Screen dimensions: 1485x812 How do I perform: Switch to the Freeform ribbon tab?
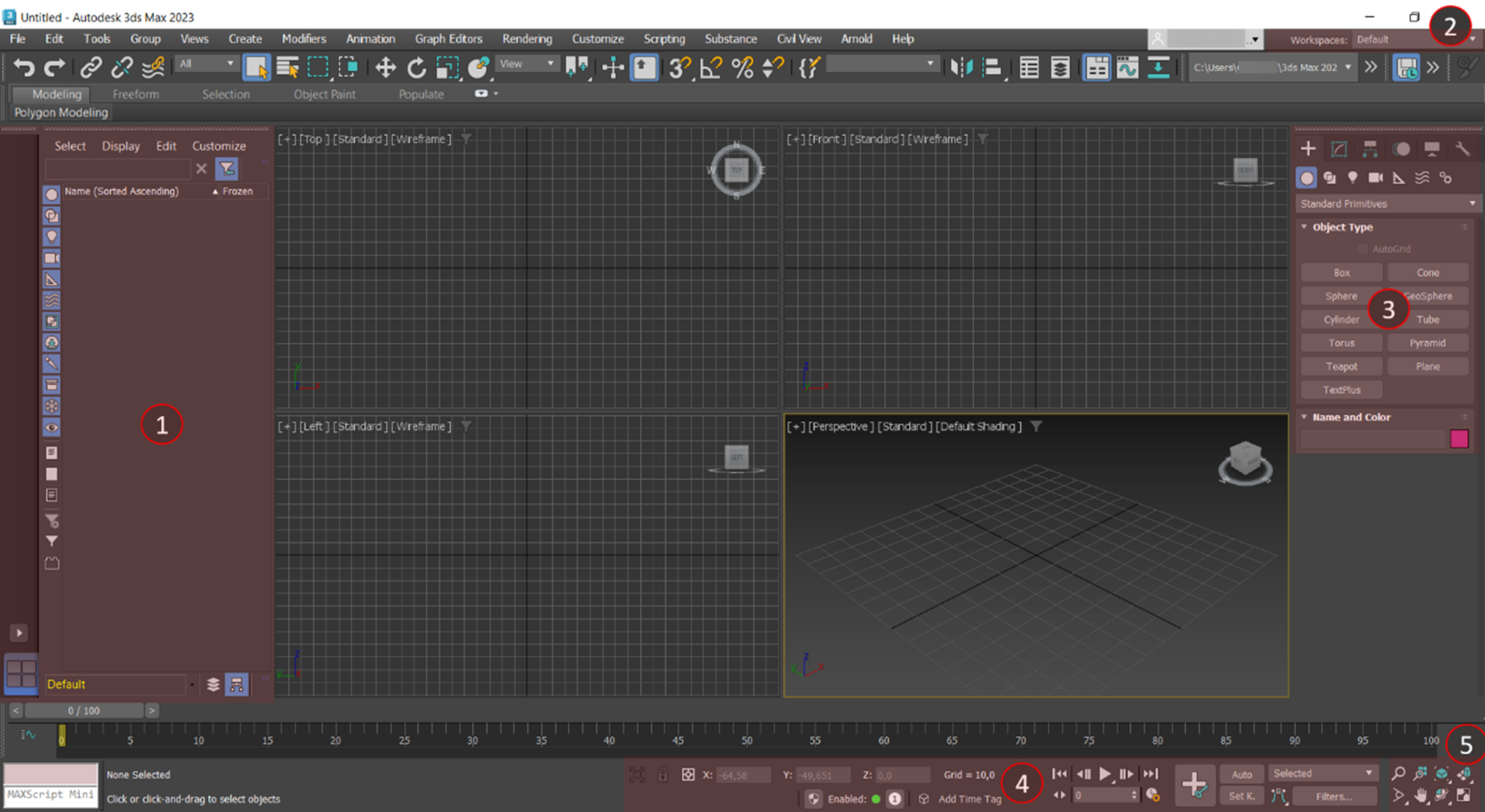coord(135,94)
